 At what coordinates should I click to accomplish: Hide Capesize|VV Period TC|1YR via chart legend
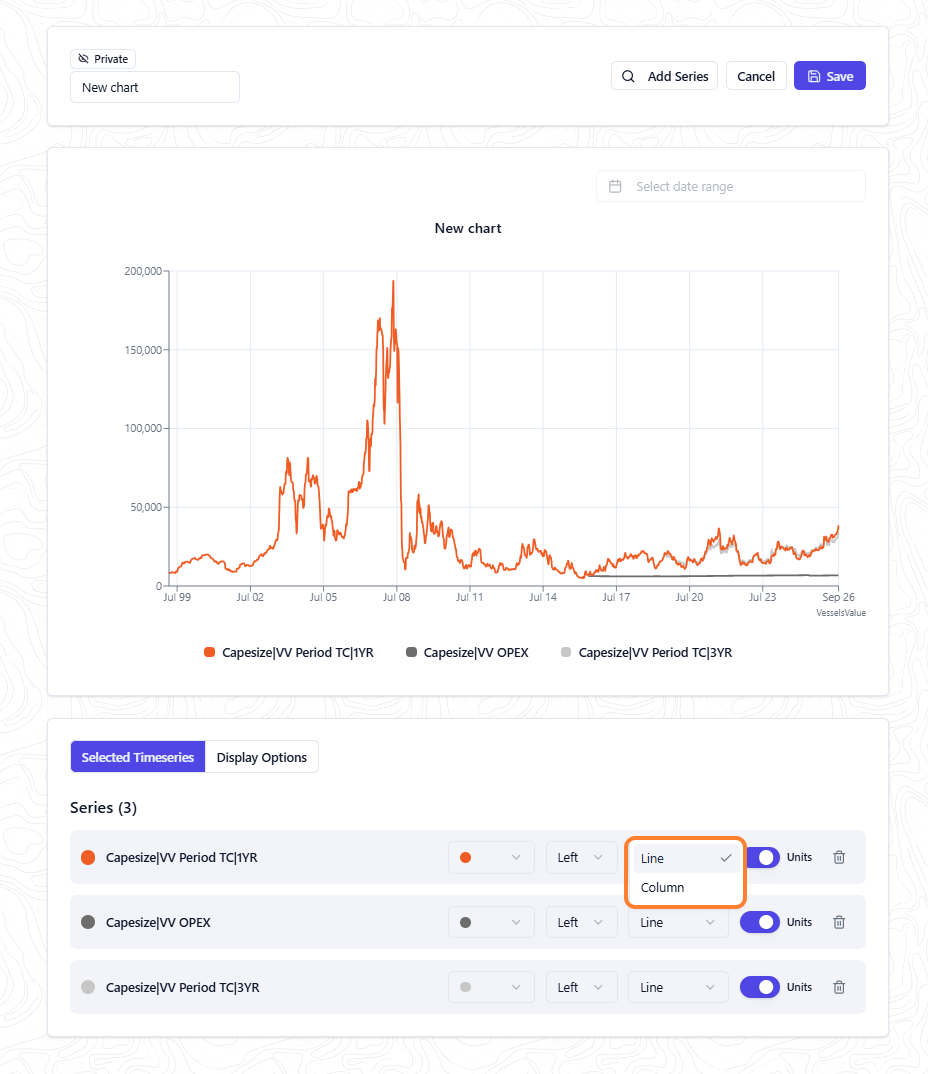[289, 653]
